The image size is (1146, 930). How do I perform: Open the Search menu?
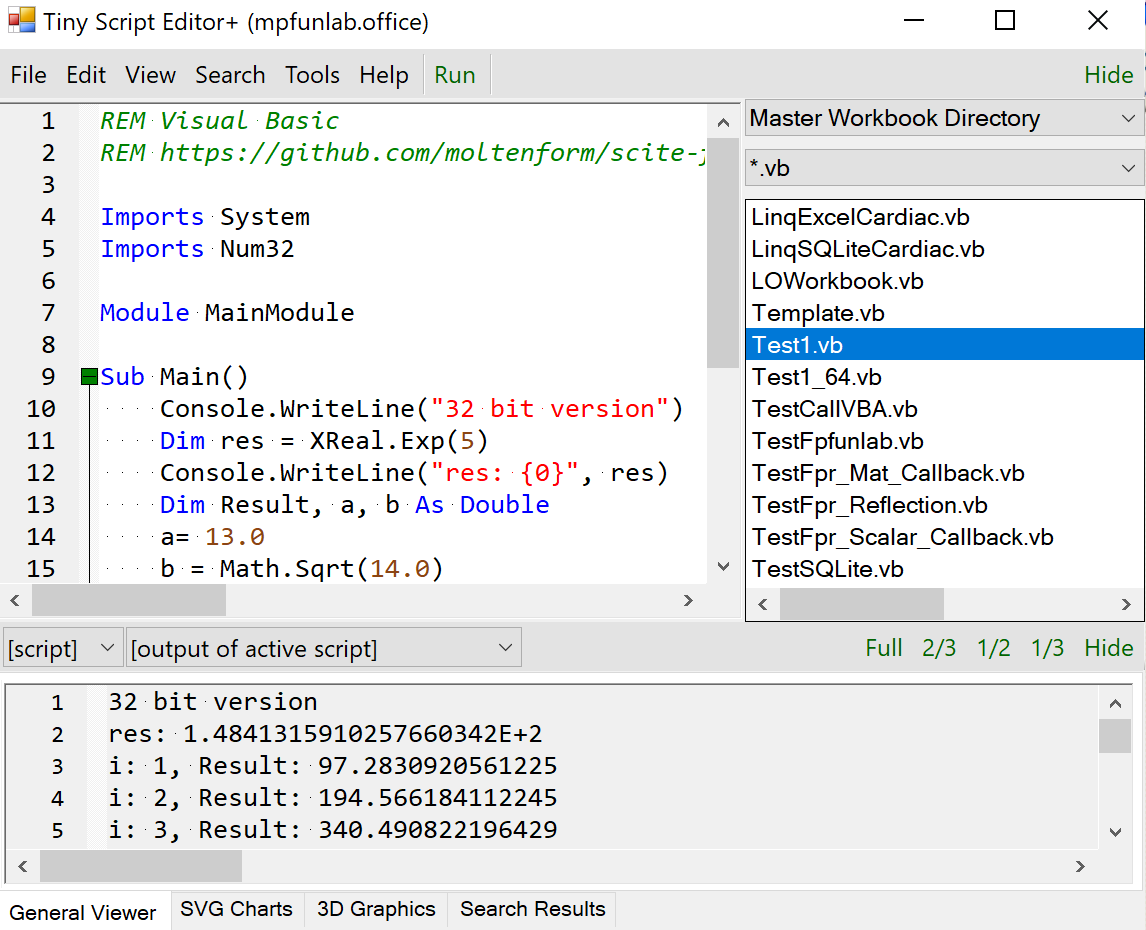(229, 75)
